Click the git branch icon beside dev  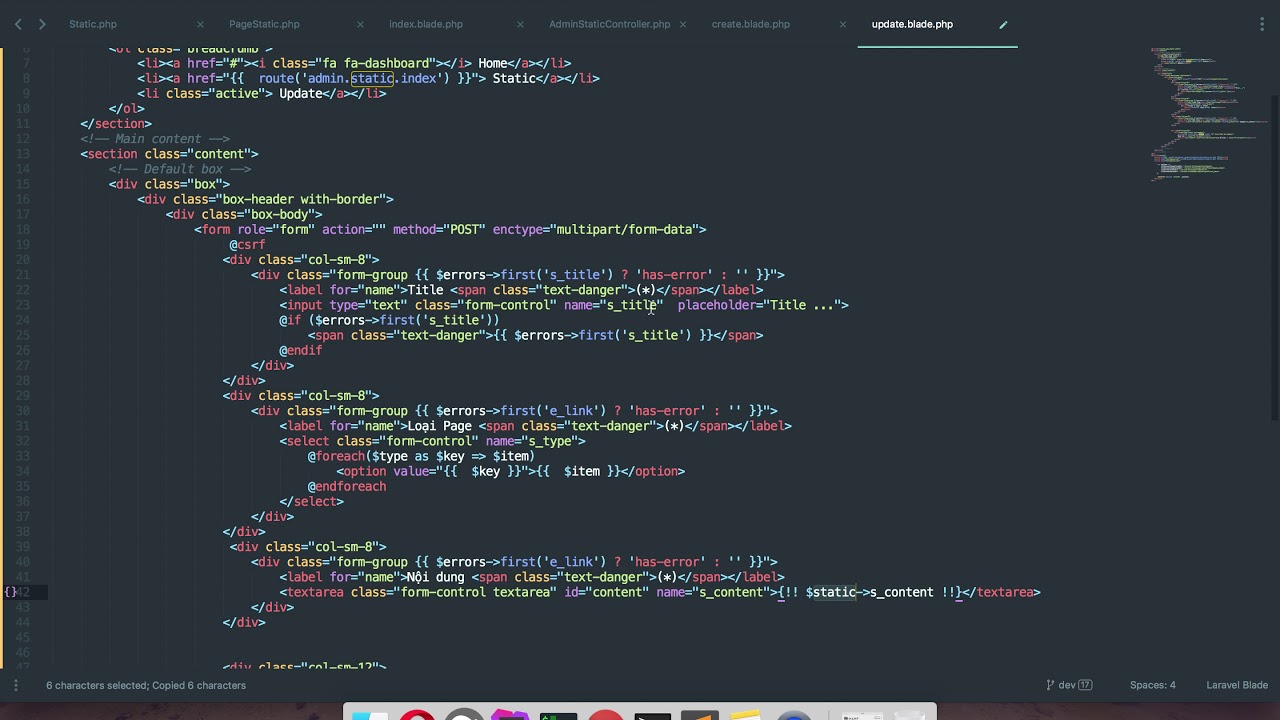[x=1050, y=685]
